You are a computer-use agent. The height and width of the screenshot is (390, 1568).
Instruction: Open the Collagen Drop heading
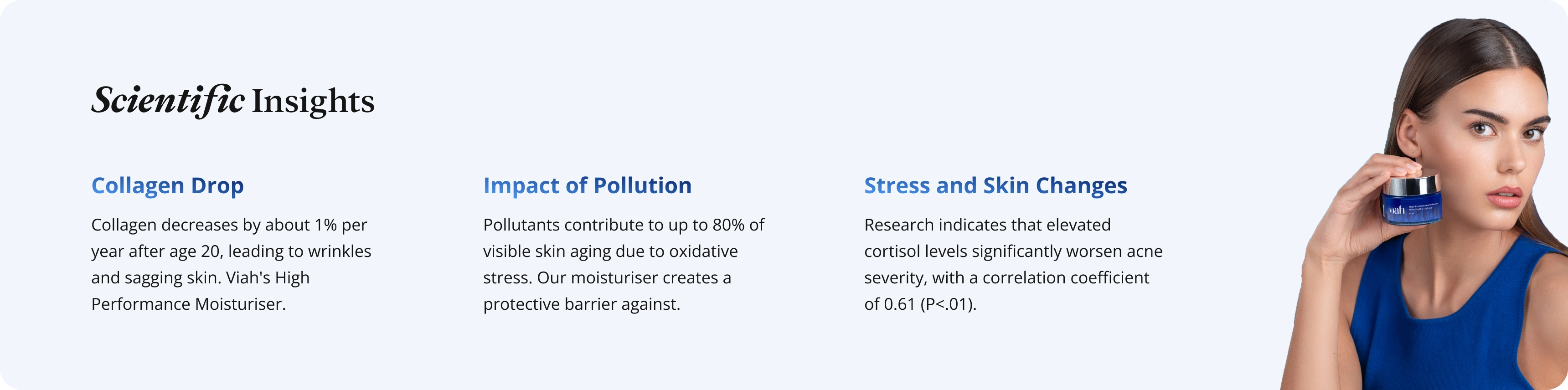[x=167, y=185]
